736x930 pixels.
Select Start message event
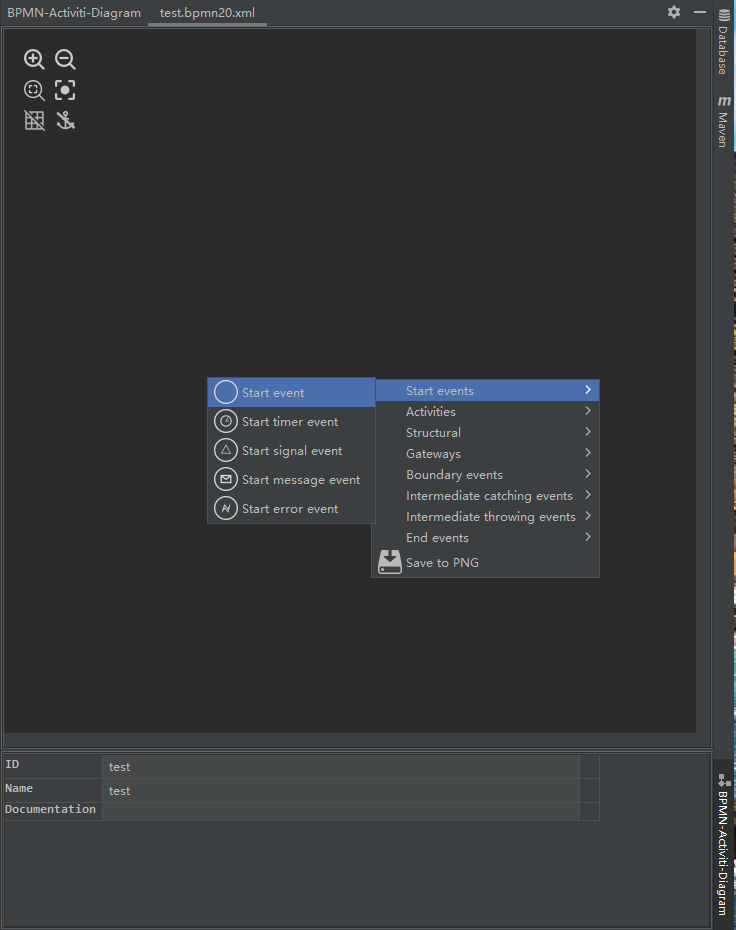tap(291, 480)
